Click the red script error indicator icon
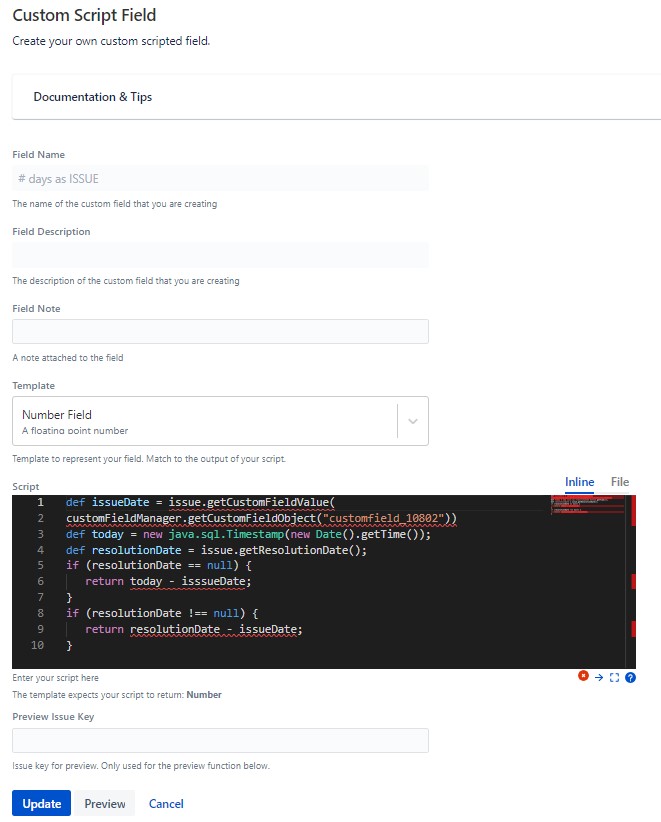The height and width of the screenshot is (822, 661). [583, 676]
